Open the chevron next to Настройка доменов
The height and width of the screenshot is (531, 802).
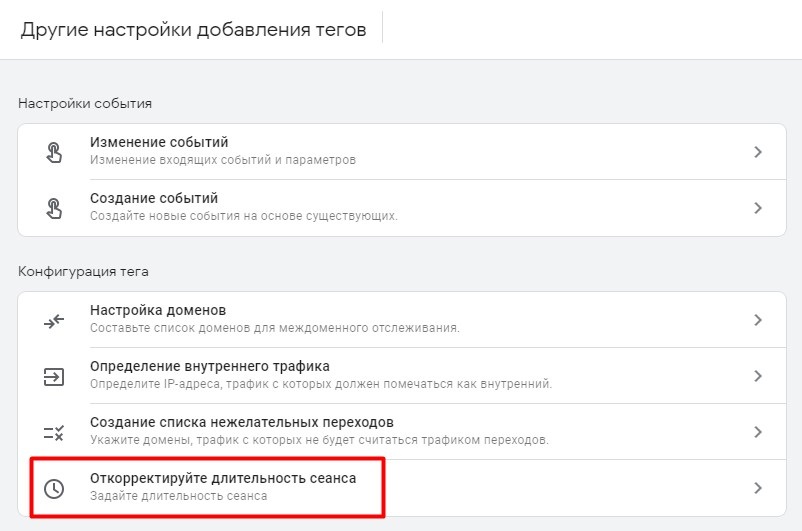(x=758, y=320)
